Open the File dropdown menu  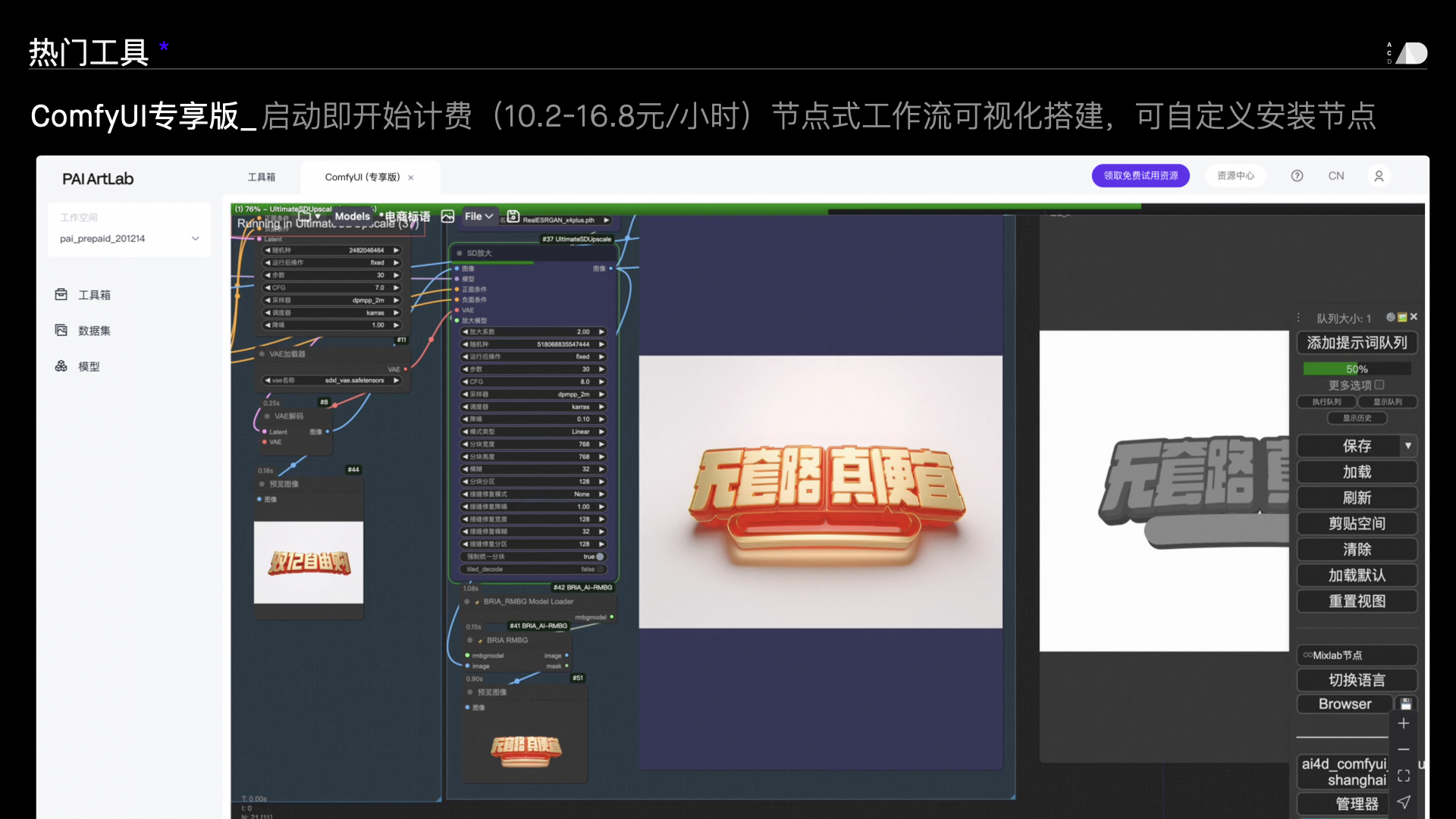click(x=479, y=216)
